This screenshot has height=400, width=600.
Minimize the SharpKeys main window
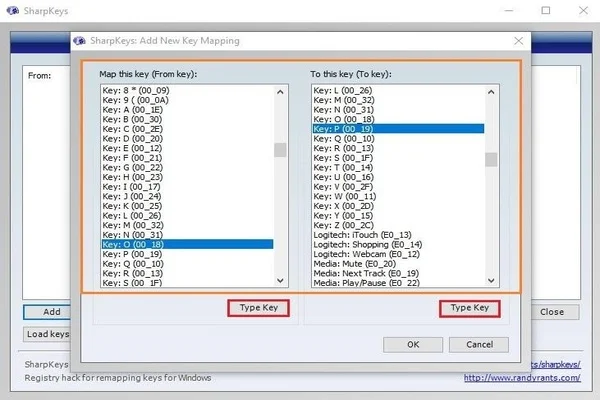tap(509, 10)
